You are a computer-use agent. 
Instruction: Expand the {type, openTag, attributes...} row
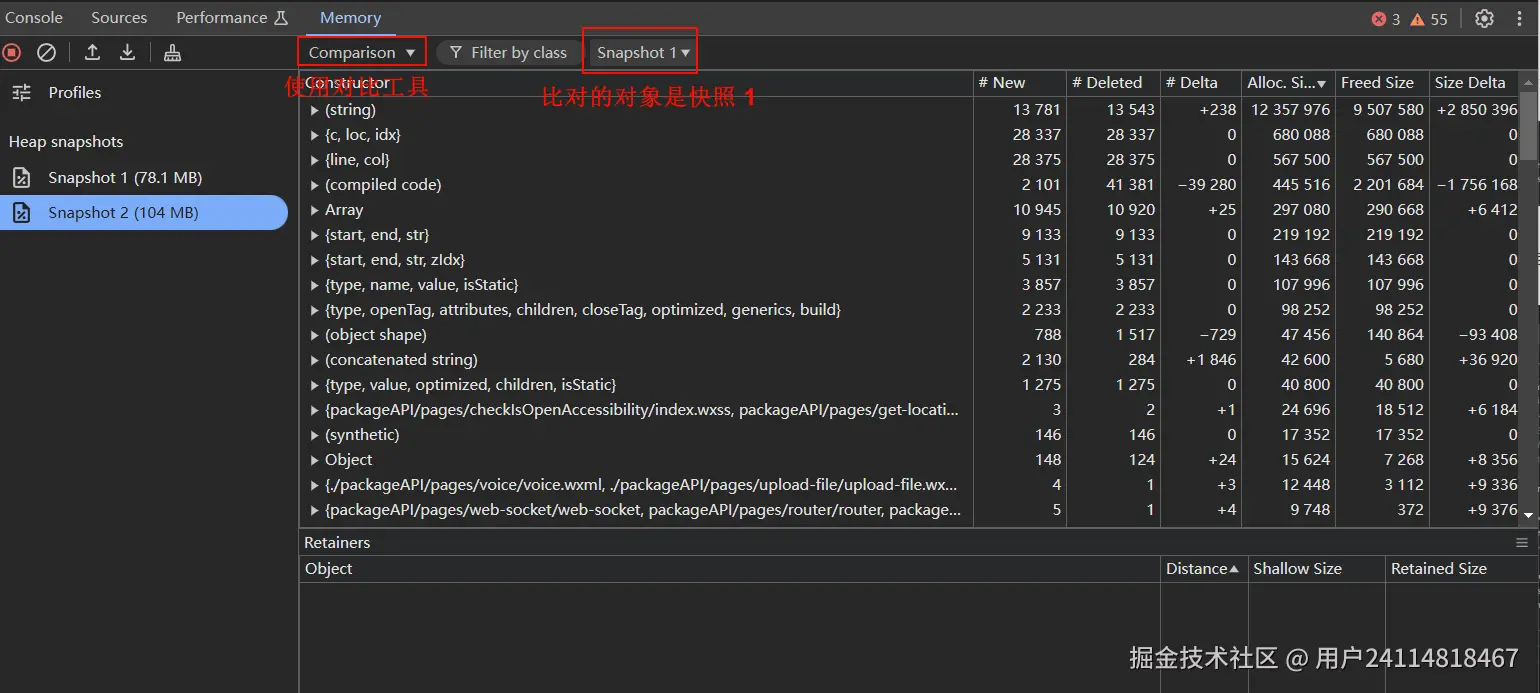point(315,310)
